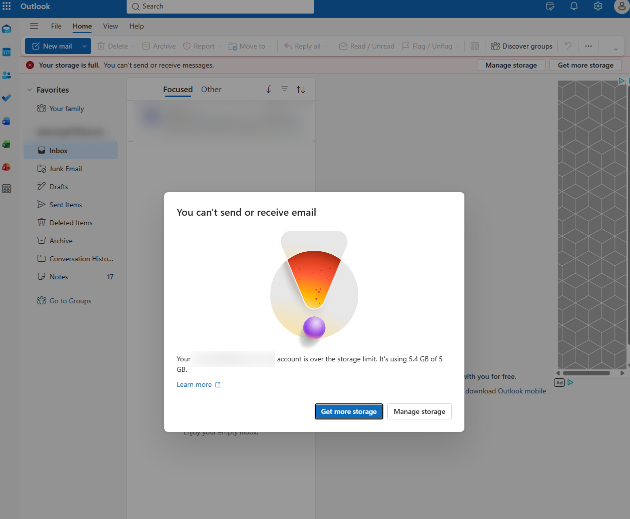This screenshot has height=519, width=630.
Task: Click the Outlook title in header
Action: [x=35, y=6]
